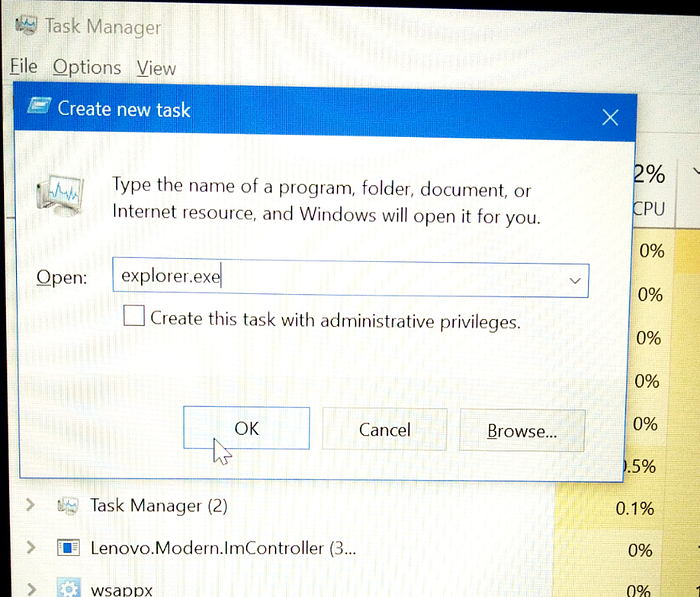Click the CPU column header
Screen dimensions: 700x597
[649, 209]
